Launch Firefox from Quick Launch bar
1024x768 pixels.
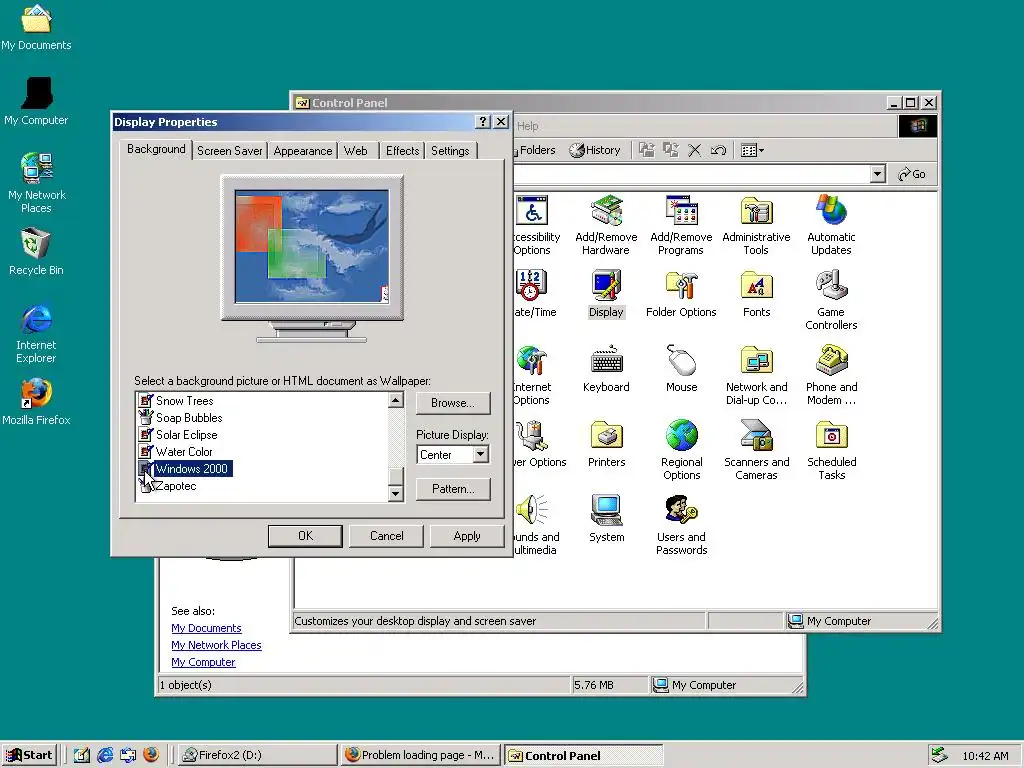pyautogui.click(x=151, y=755)
